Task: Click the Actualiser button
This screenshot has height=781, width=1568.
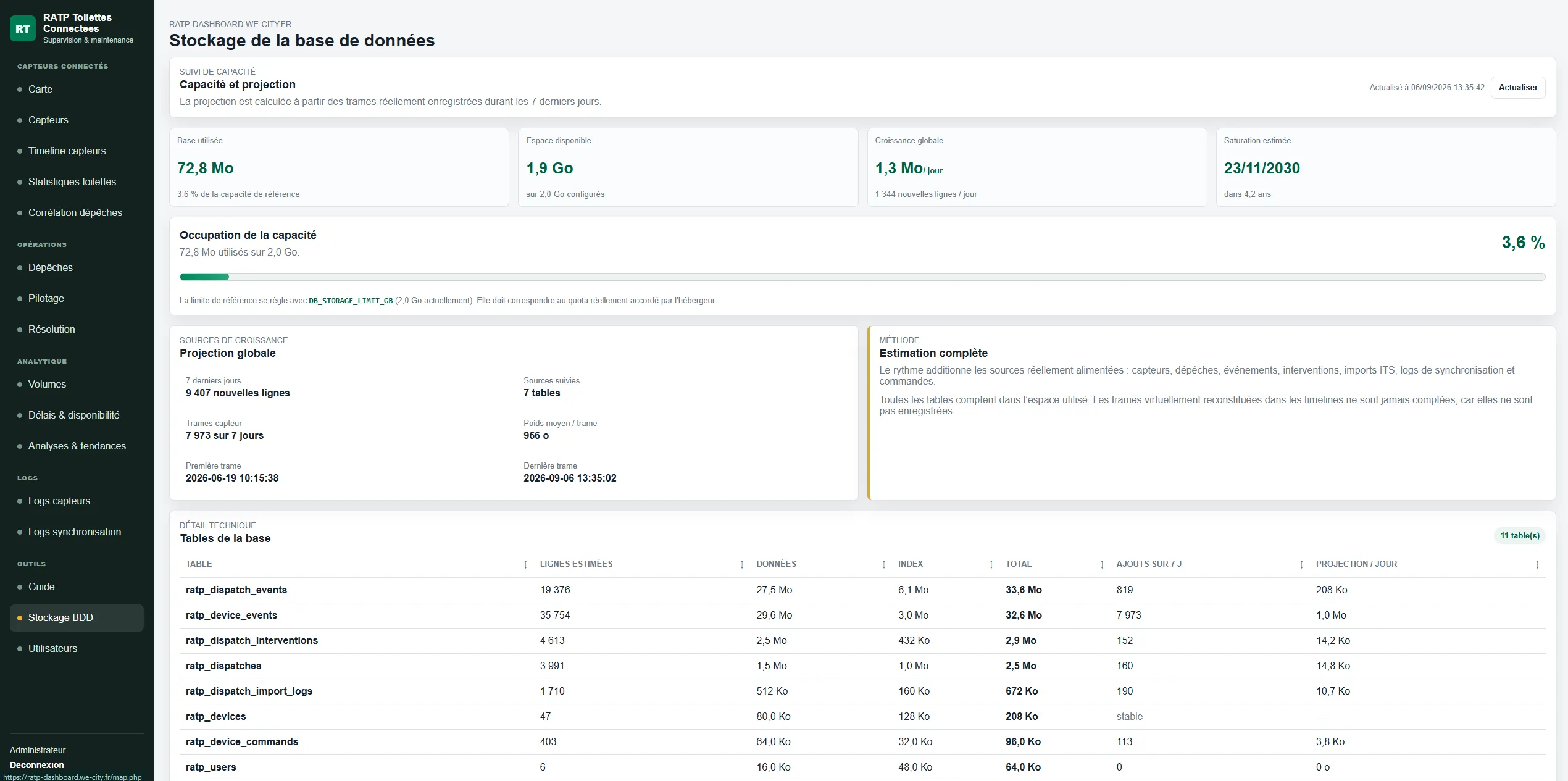Action: coord(1518,88)
